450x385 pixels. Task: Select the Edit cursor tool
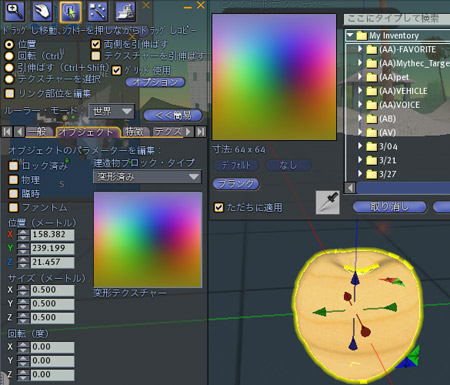pyautogui.click(x=71, y=11)
